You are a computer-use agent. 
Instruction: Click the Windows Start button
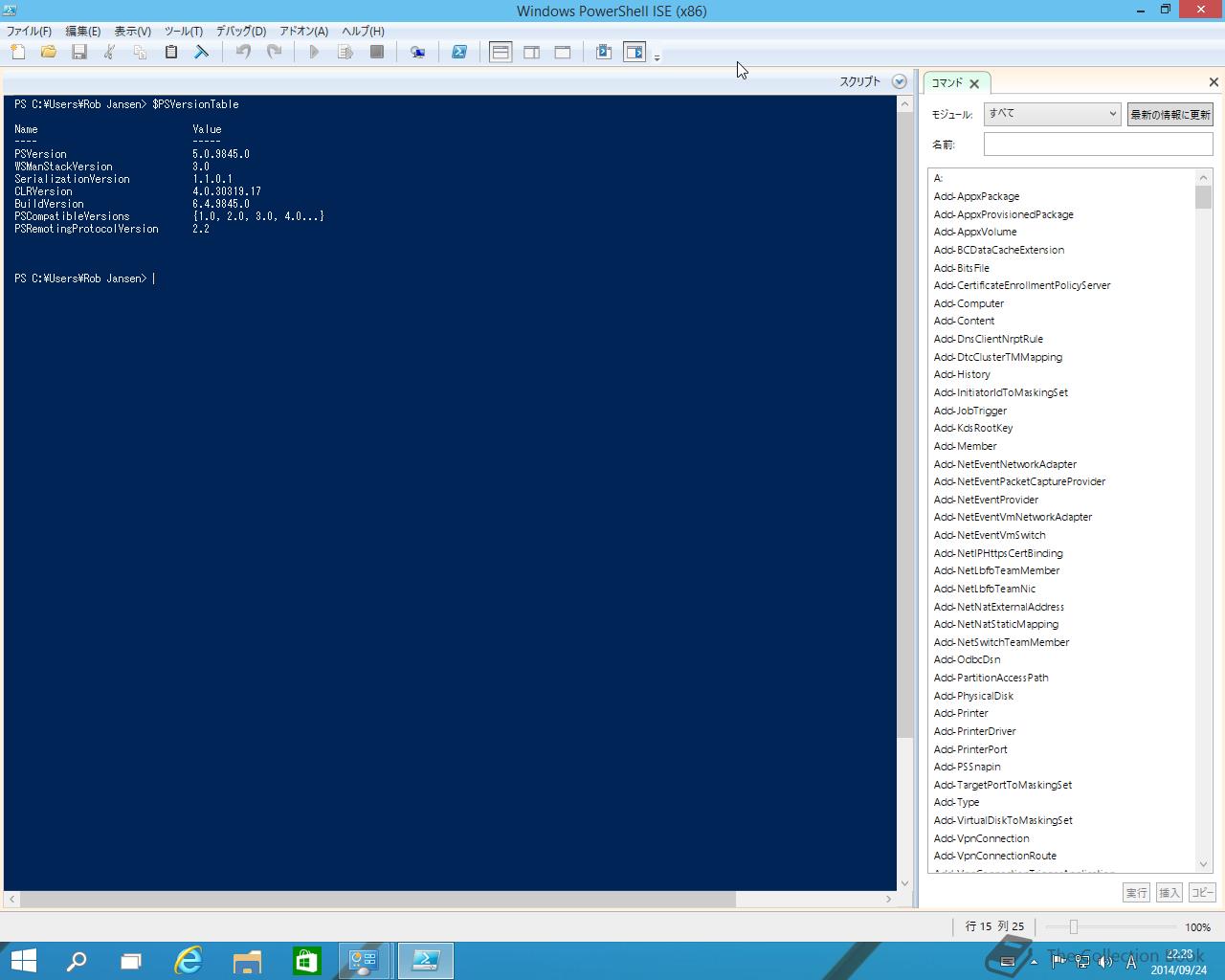pos(23,961)
